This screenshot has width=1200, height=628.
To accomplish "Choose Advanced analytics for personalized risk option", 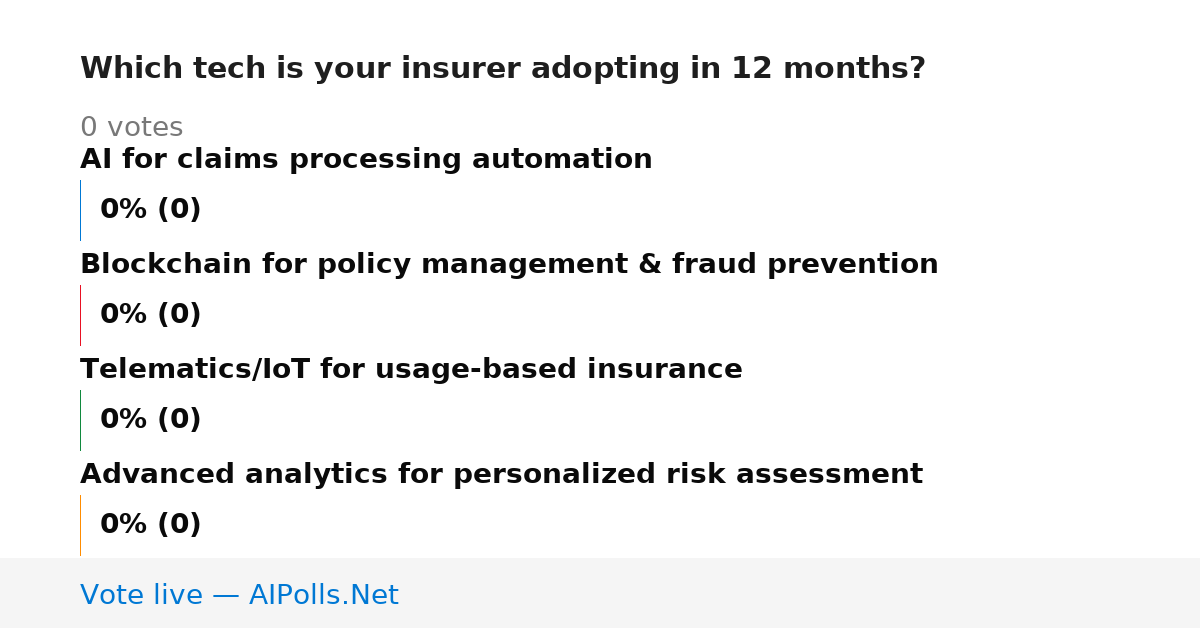I will [501, 475].
